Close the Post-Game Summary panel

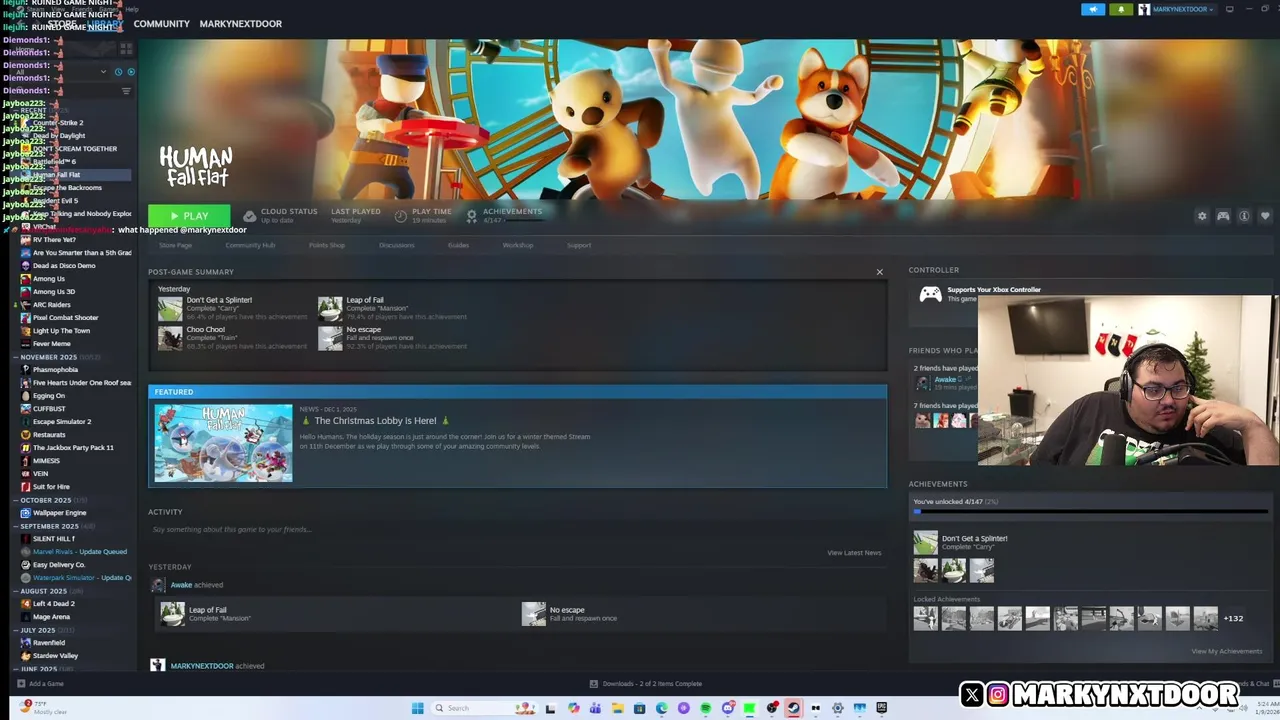[x=880, y=272]
